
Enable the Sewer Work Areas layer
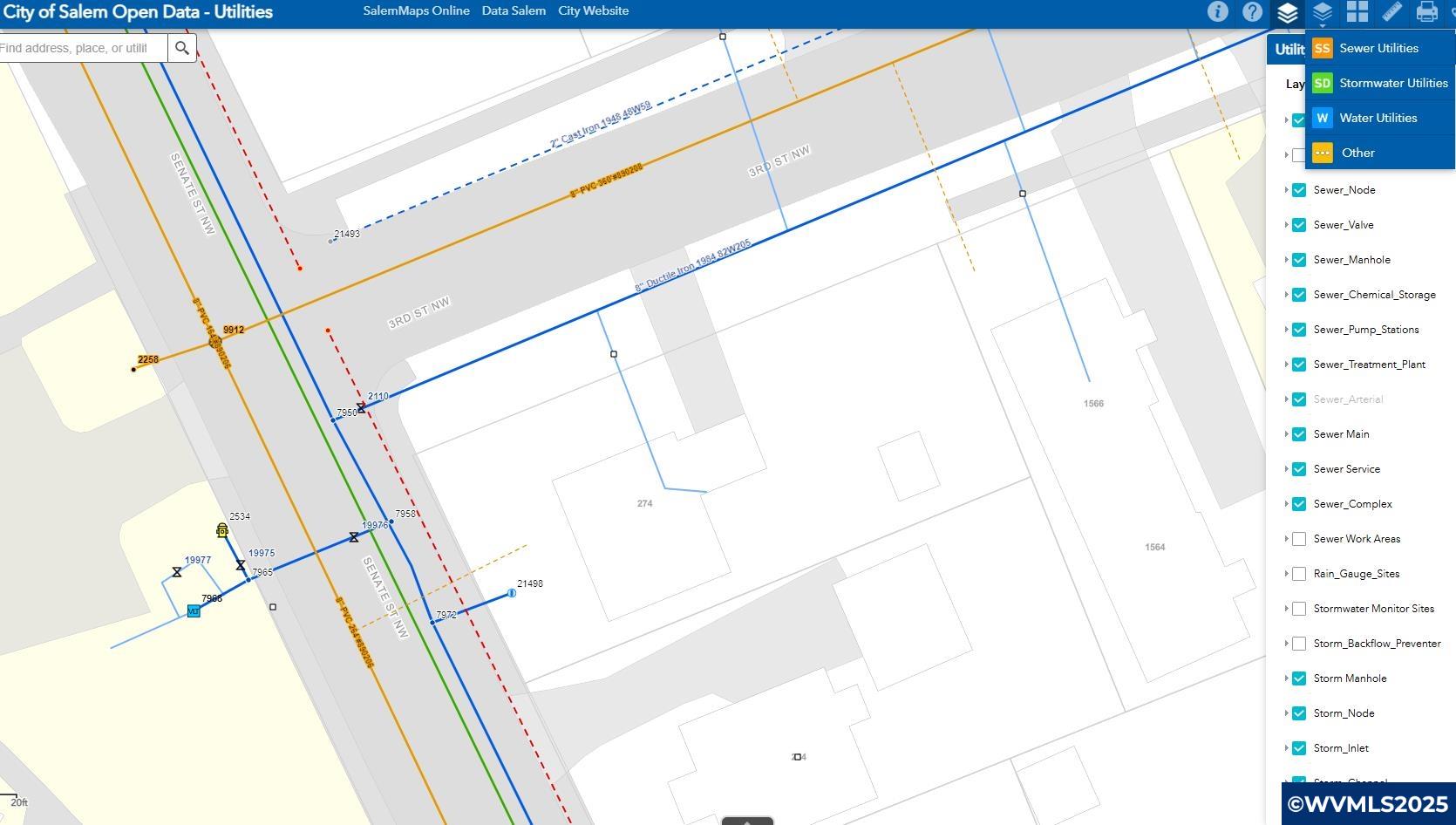click(1299, 539)
